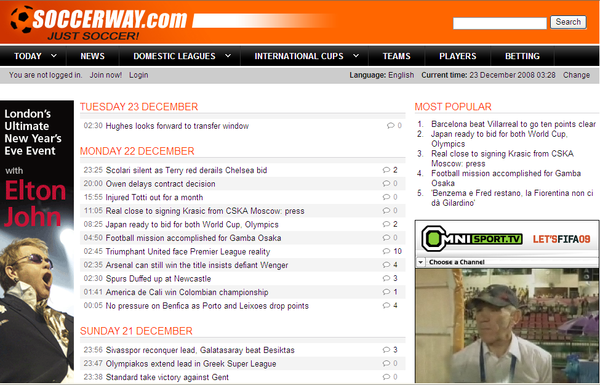Click the Login link
Viewport: 600px width, 385px height.
139,75
